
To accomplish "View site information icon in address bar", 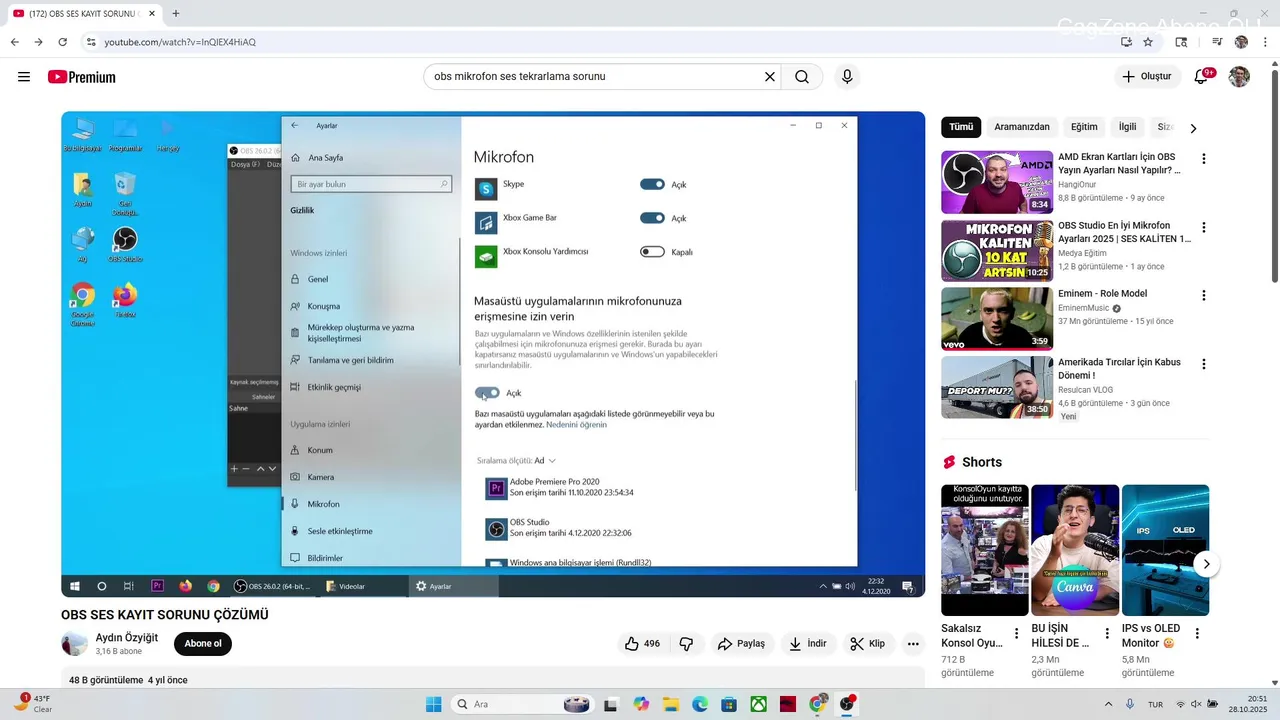I will [x=91, y=42].
